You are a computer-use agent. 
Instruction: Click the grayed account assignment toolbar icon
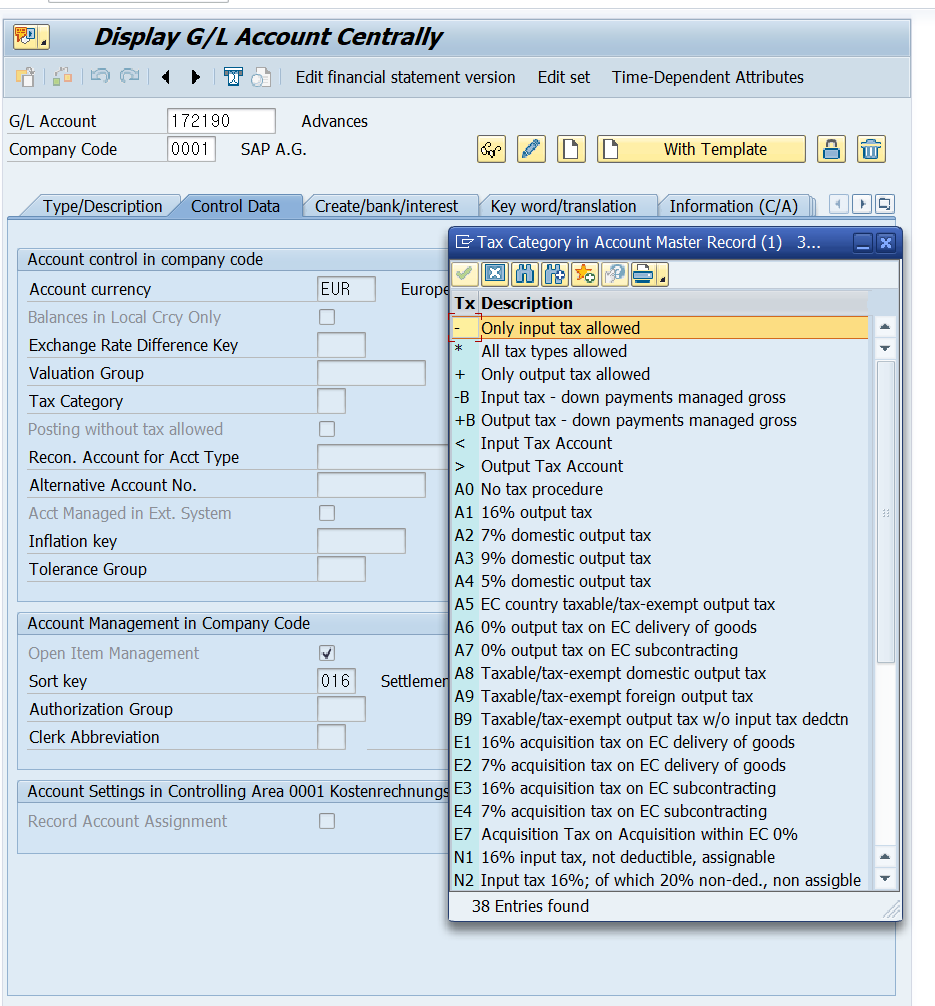[62, 77]
